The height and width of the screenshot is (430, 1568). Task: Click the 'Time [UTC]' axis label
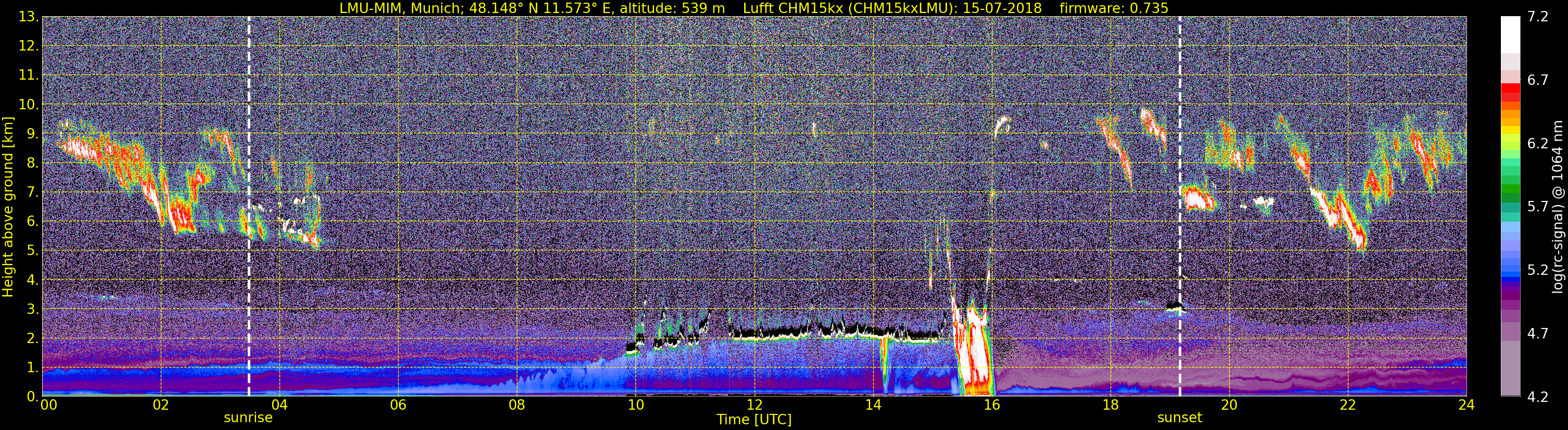point(754,420)
